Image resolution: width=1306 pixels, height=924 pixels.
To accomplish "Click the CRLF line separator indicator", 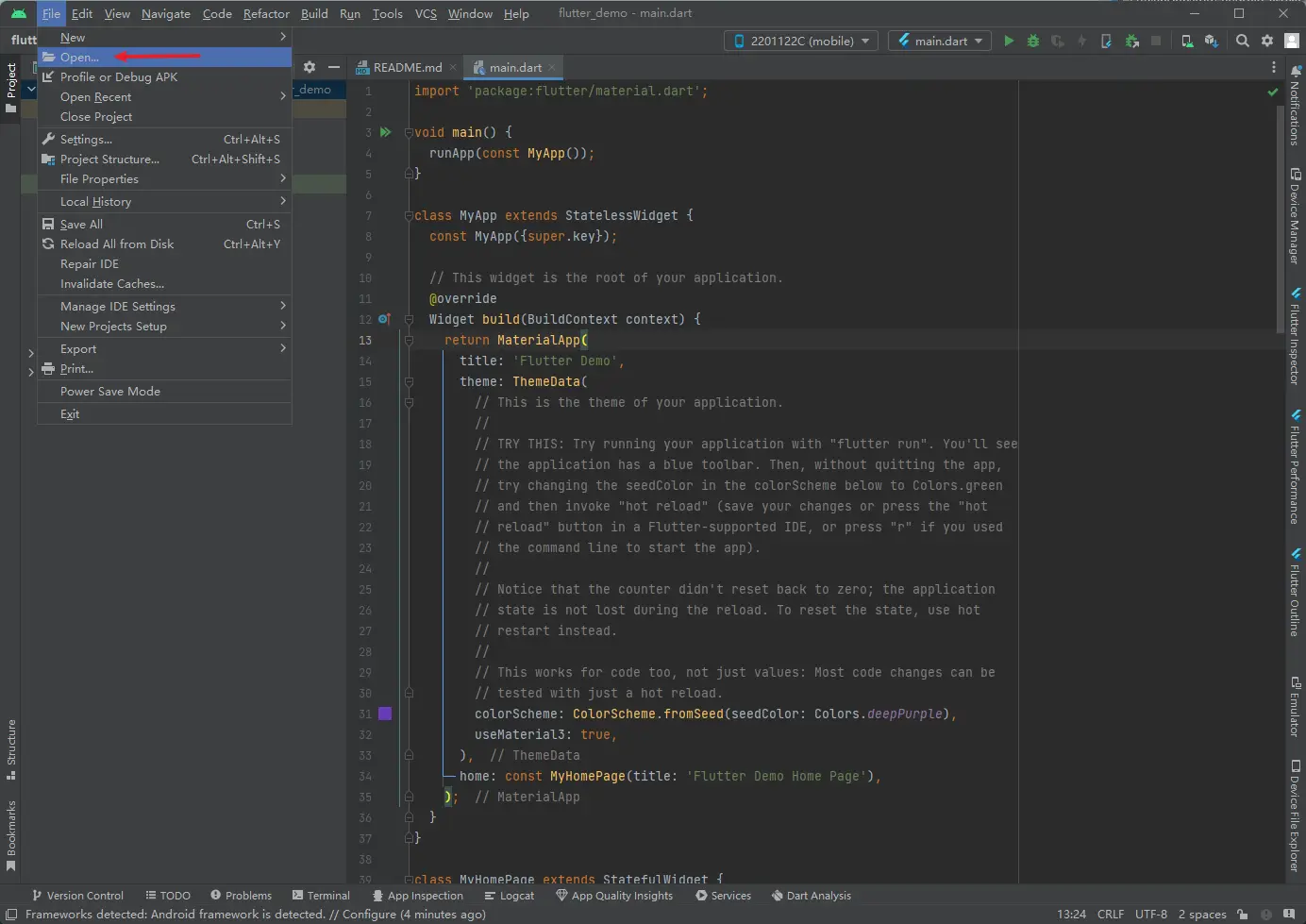I will coord(1110,914).
